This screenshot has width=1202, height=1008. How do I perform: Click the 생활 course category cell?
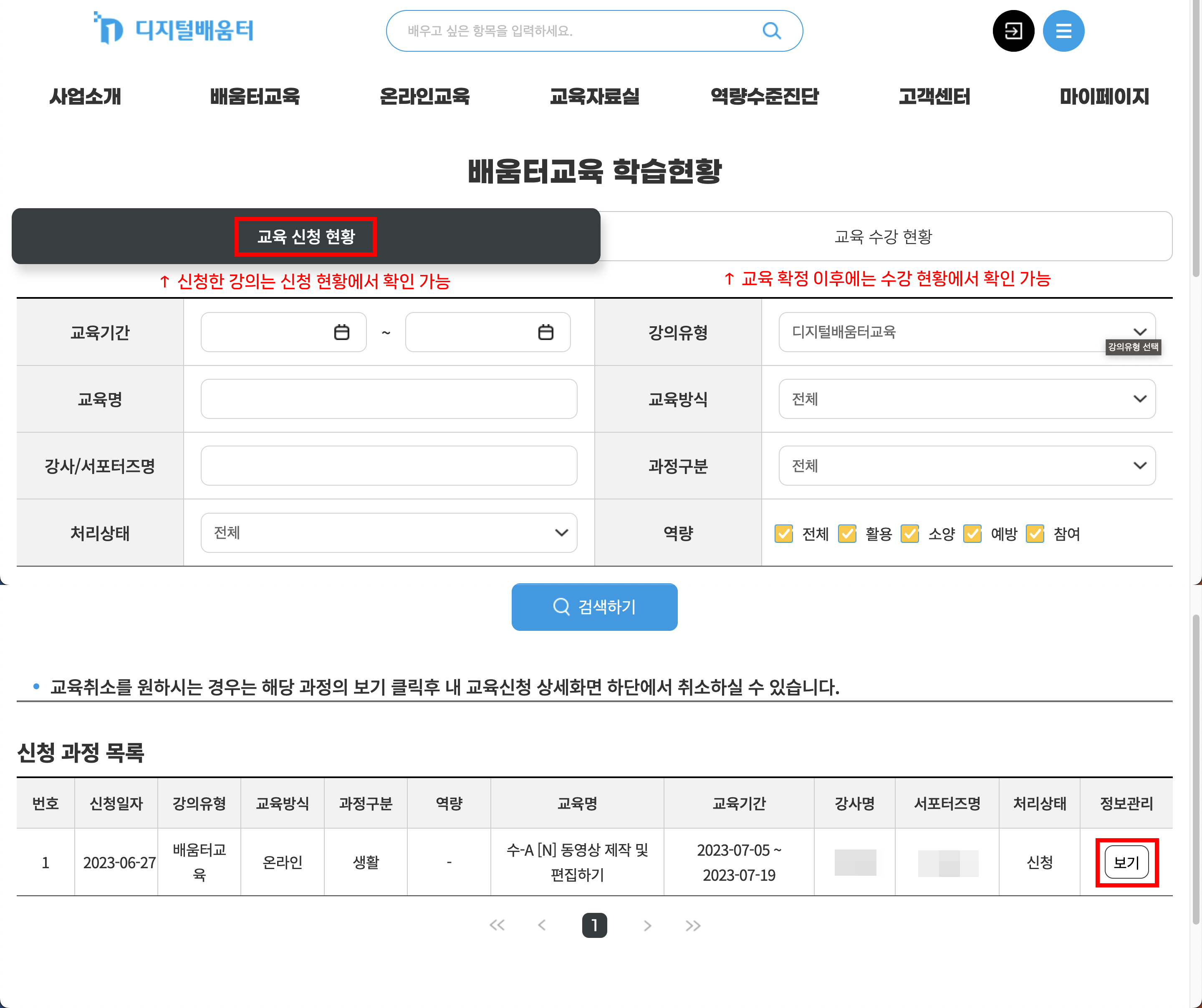pos(366,862)
